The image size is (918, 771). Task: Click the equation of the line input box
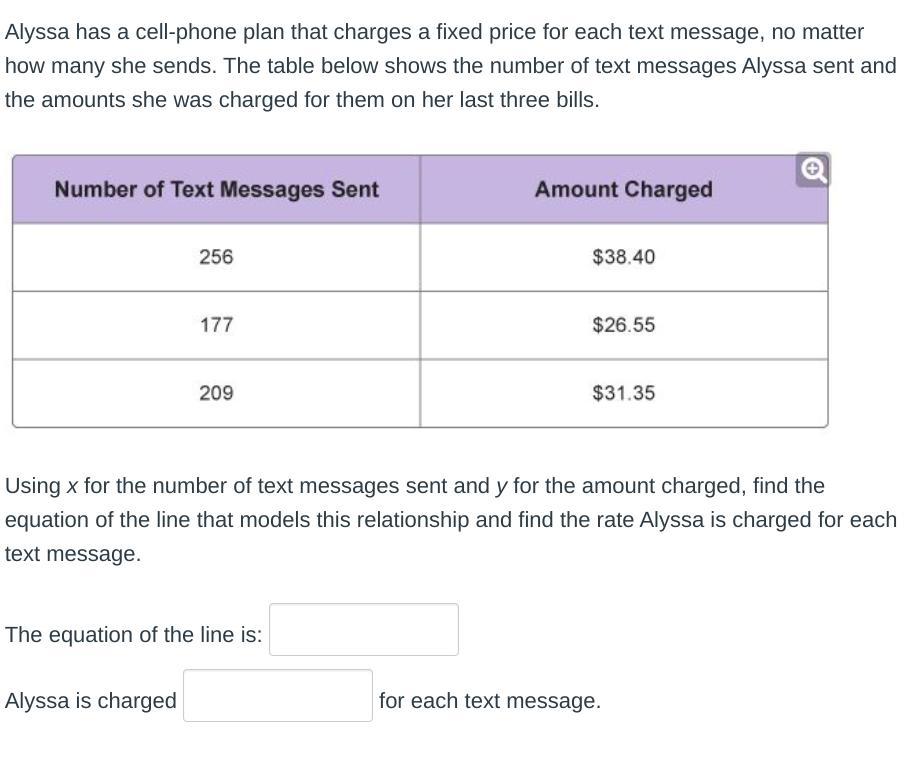[x=363, y=630]
